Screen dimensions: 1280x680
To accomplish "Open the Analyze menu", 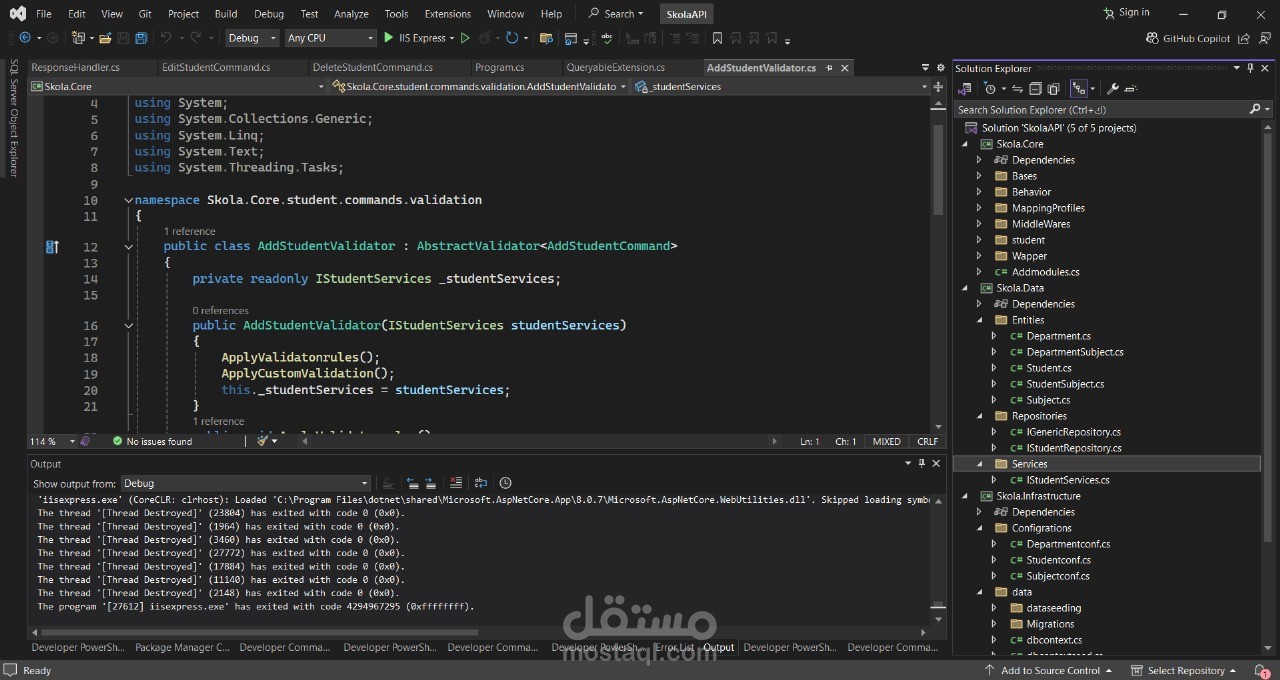I will [x=351, y=14].
